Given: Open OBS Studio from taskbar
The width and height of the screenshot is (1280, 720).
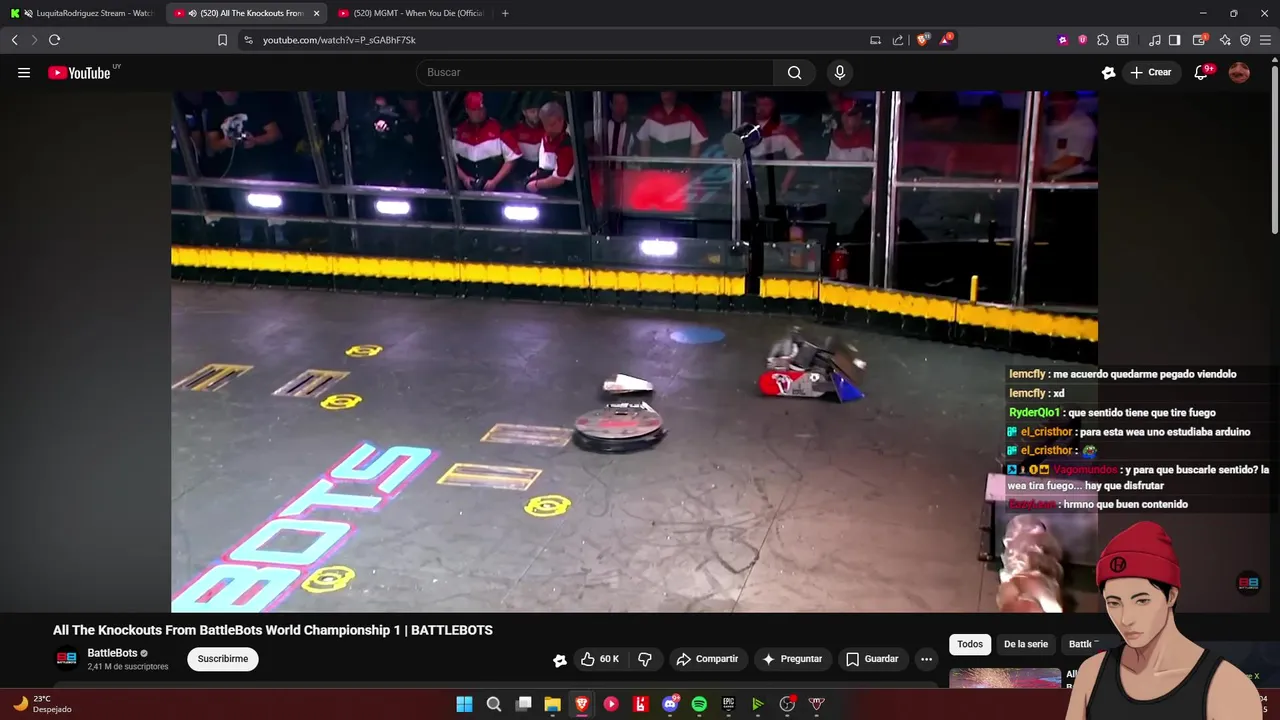Looking at the screenshot, I should [x=787, y=704].
